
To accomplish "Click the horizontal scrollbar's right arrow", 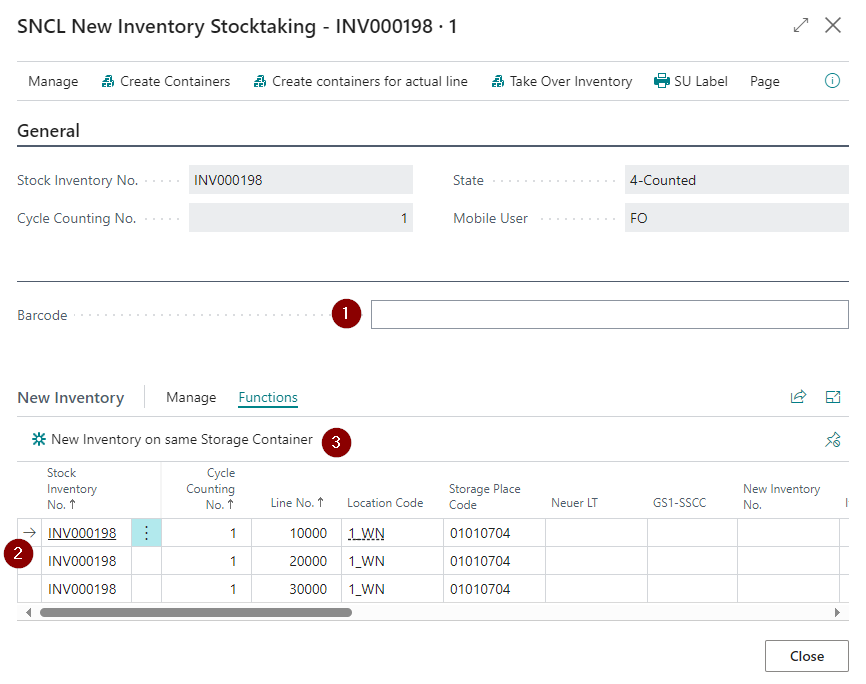I will 837,612.
